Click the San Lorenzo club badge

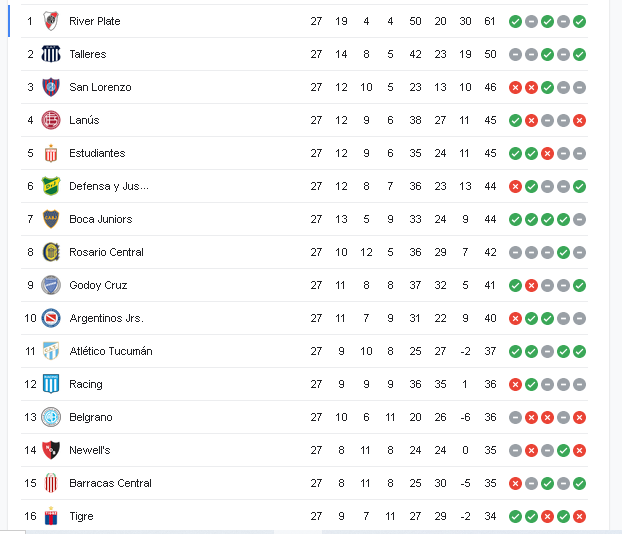click(x=51, y=87)
